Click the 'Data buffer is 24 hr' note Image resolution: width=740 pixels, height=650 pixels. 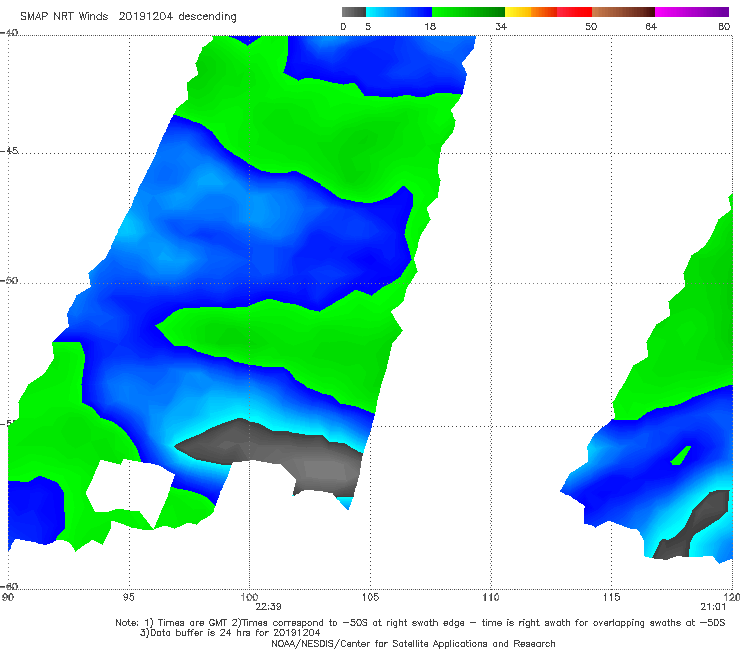point(230,633)
